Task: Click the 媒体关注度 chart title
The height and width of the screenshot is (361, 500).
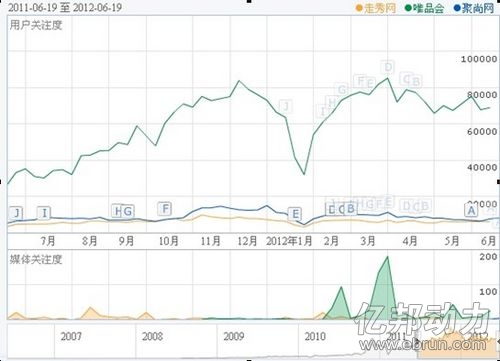Action: (36, 259)
